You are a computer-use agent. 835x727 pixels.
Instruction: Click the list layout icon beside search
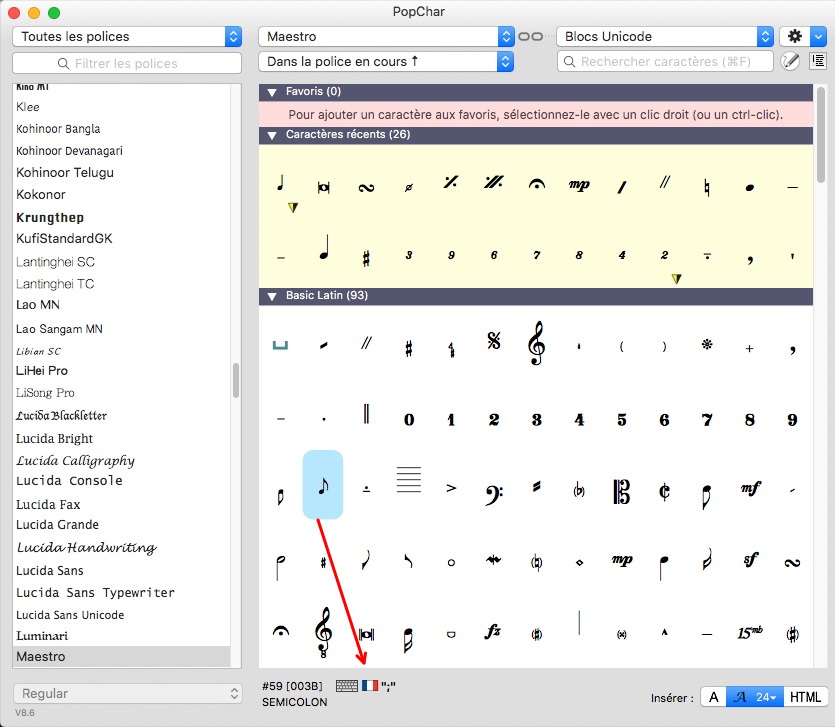pyautogui.click(x=817, y=62)
